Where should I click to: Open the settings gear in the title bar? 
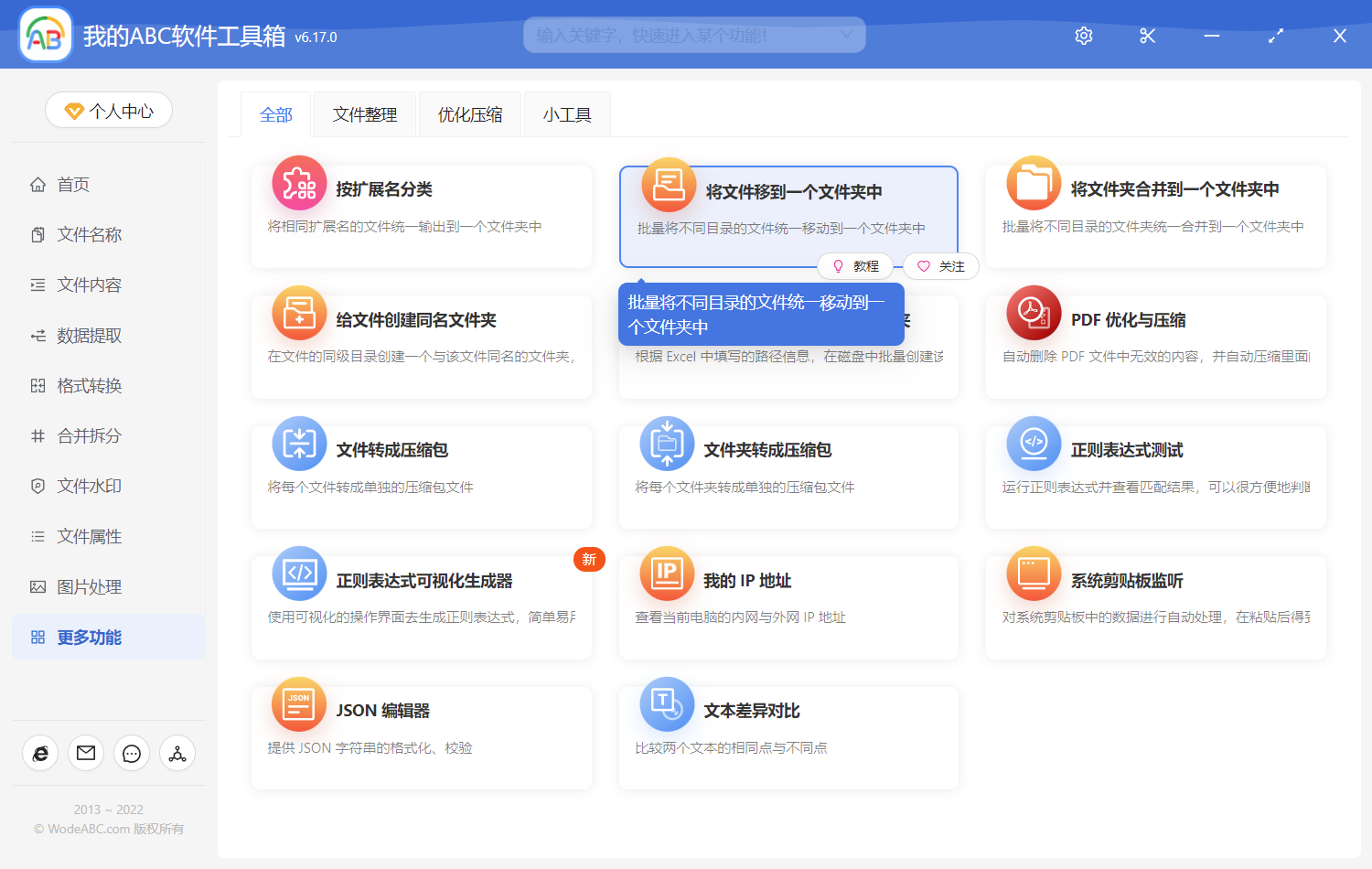point(1083,36)
